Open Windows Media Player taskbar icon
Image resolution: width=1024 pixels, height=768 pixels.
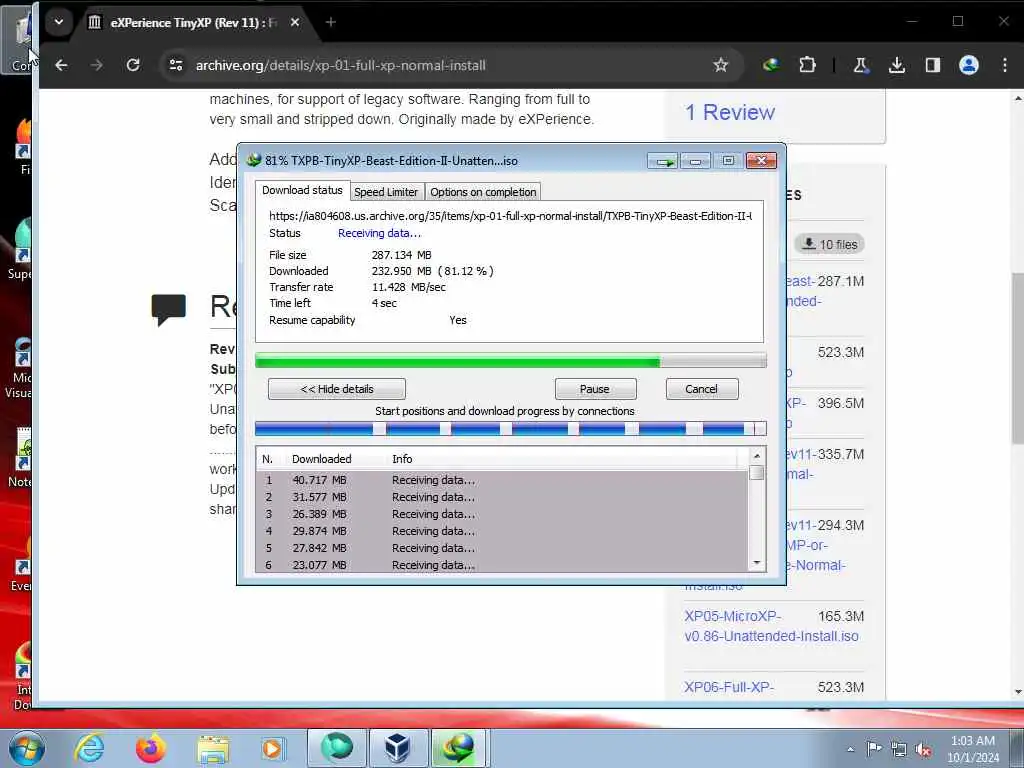coord(272,748)
